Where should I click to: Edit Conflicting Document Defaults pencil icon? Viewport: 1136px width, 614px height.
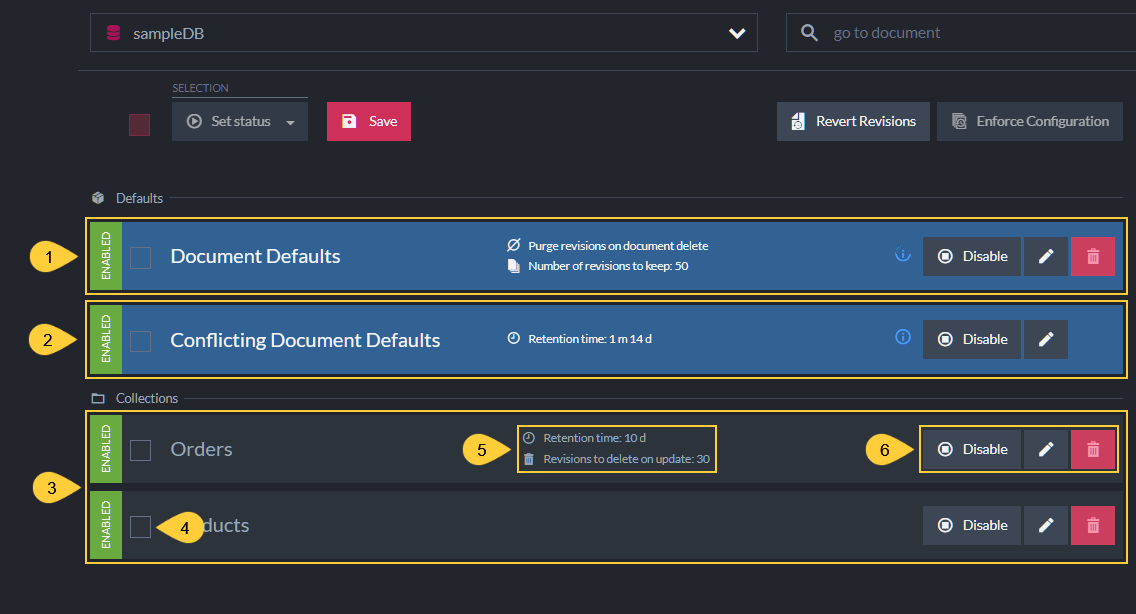(x=1045, y=339)
